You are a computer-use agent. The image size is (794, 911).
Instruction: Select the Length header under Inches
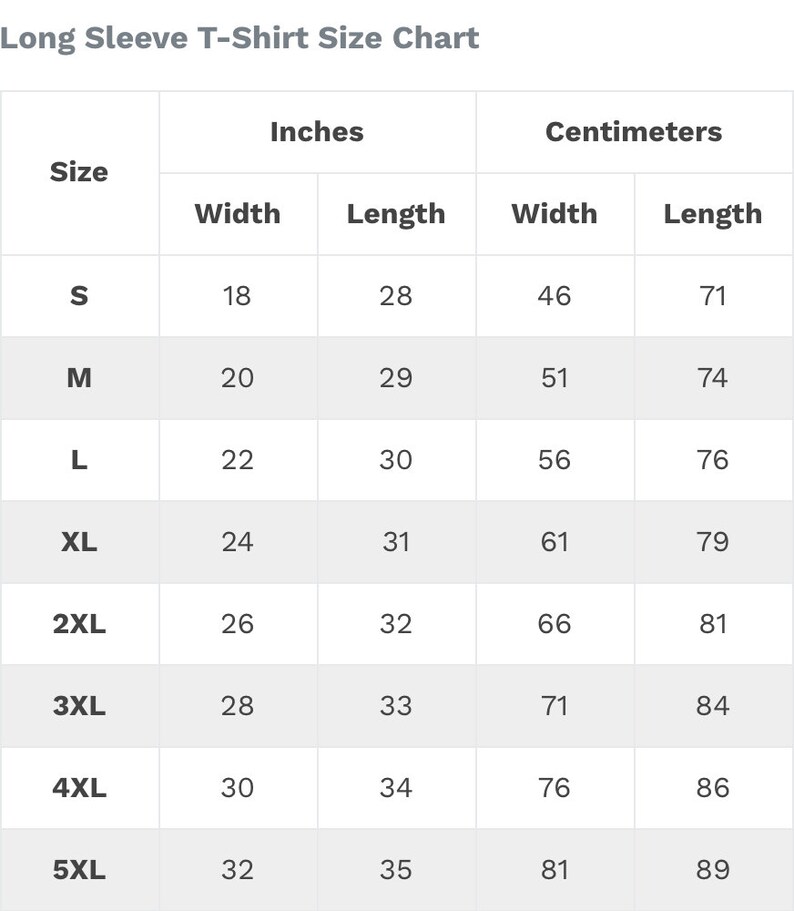(x=397, y=214)
